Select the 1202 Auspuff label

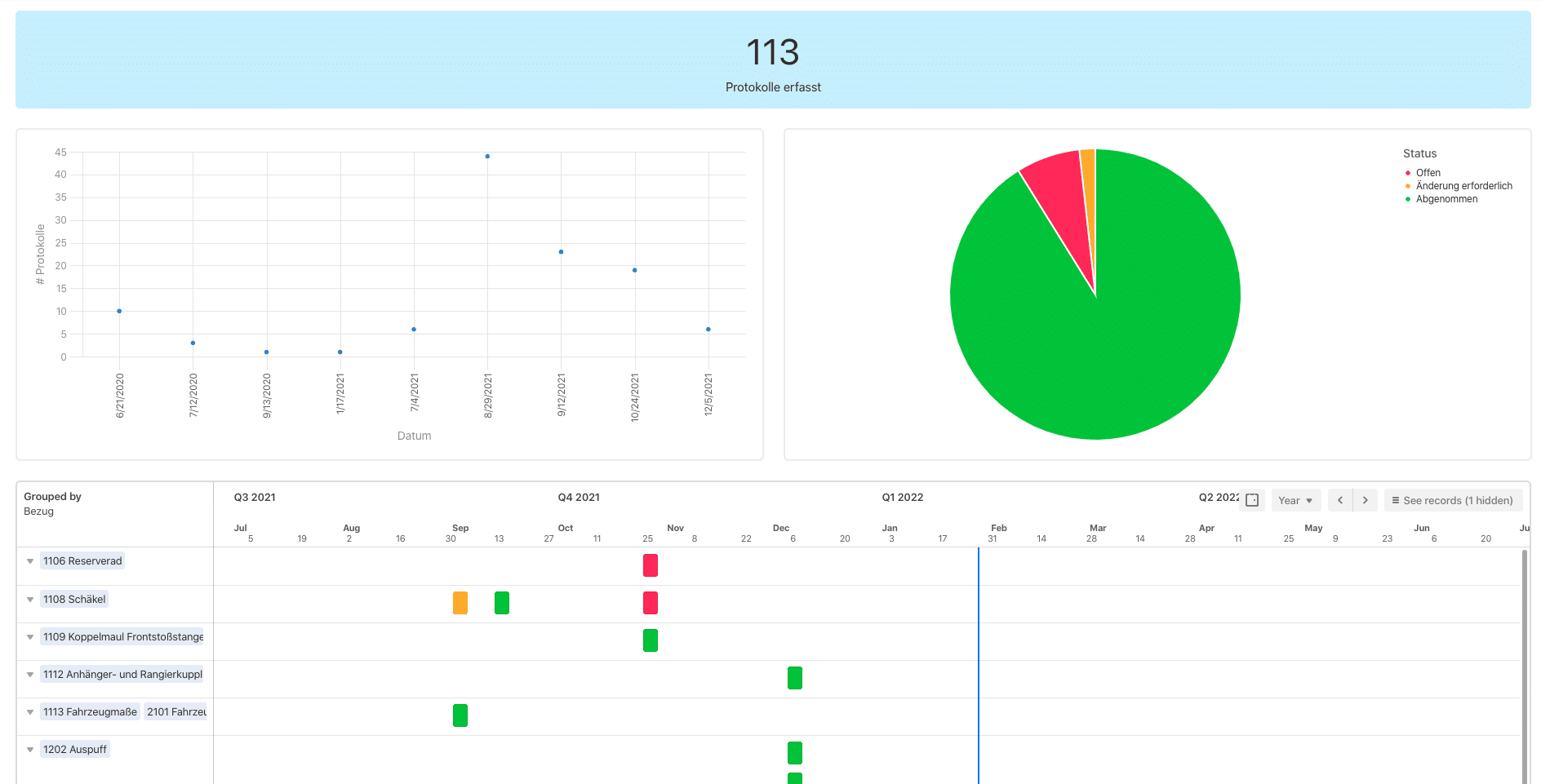[x=75, y=750]
